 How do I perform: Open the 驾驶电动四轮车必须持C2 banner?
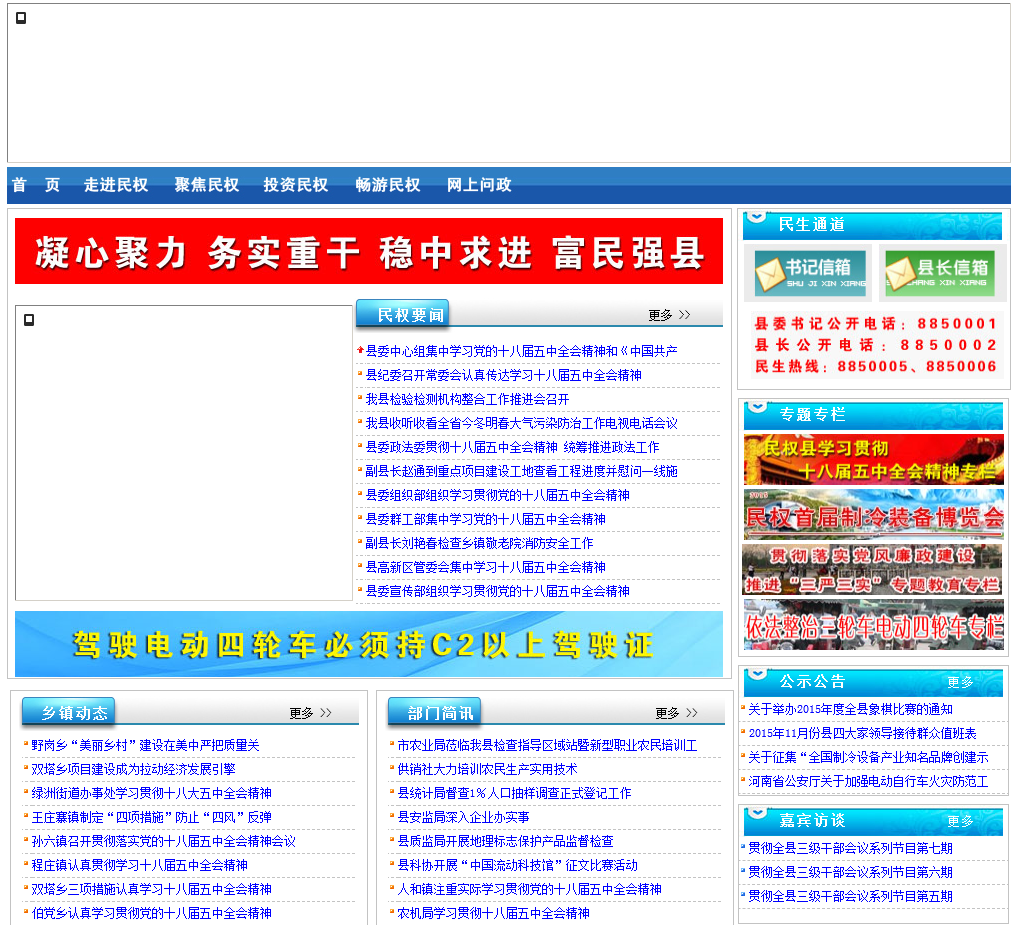369,644
